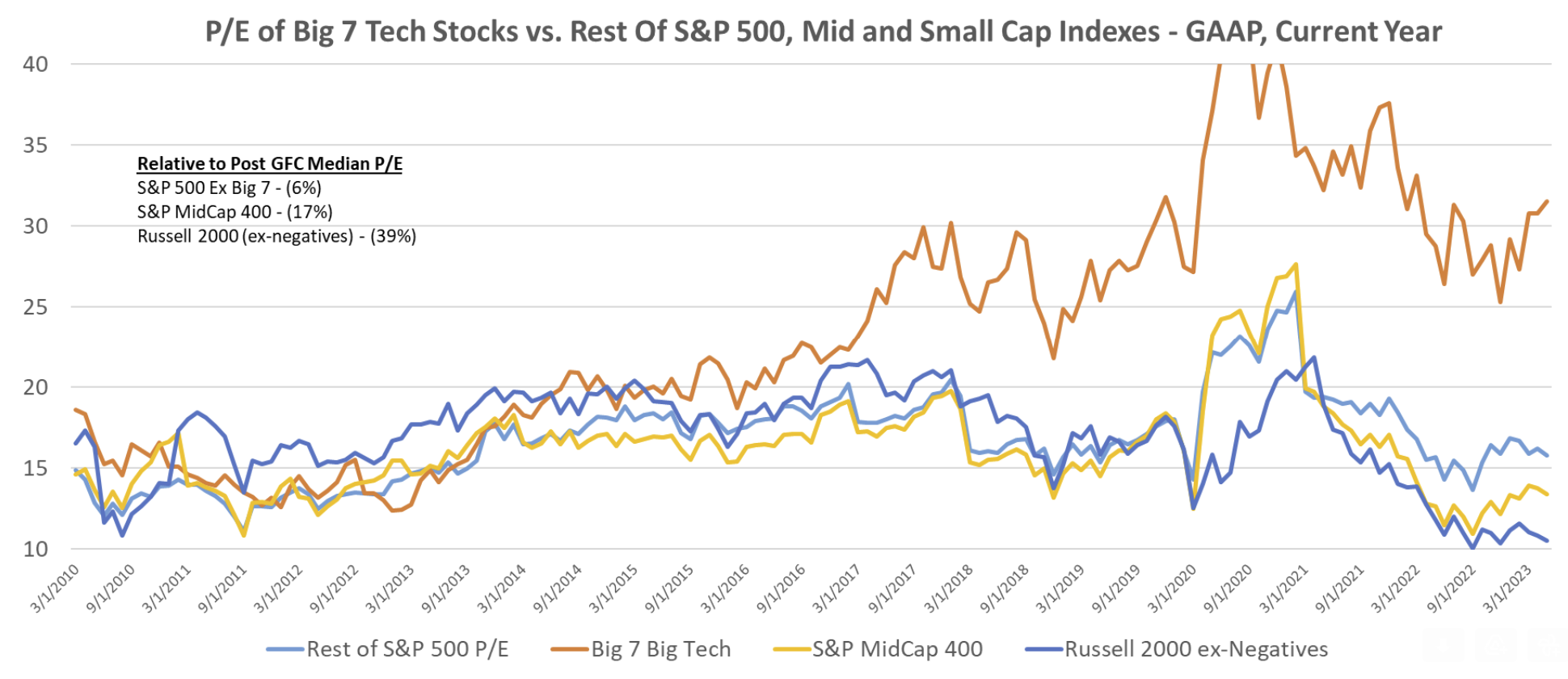Image resolution: width=1568 pixels, height=679 pixels.
Task: Select the 'Rest of S&P 500 P/E' legend label
Action: pyautogui.click(x=407, y=649)
